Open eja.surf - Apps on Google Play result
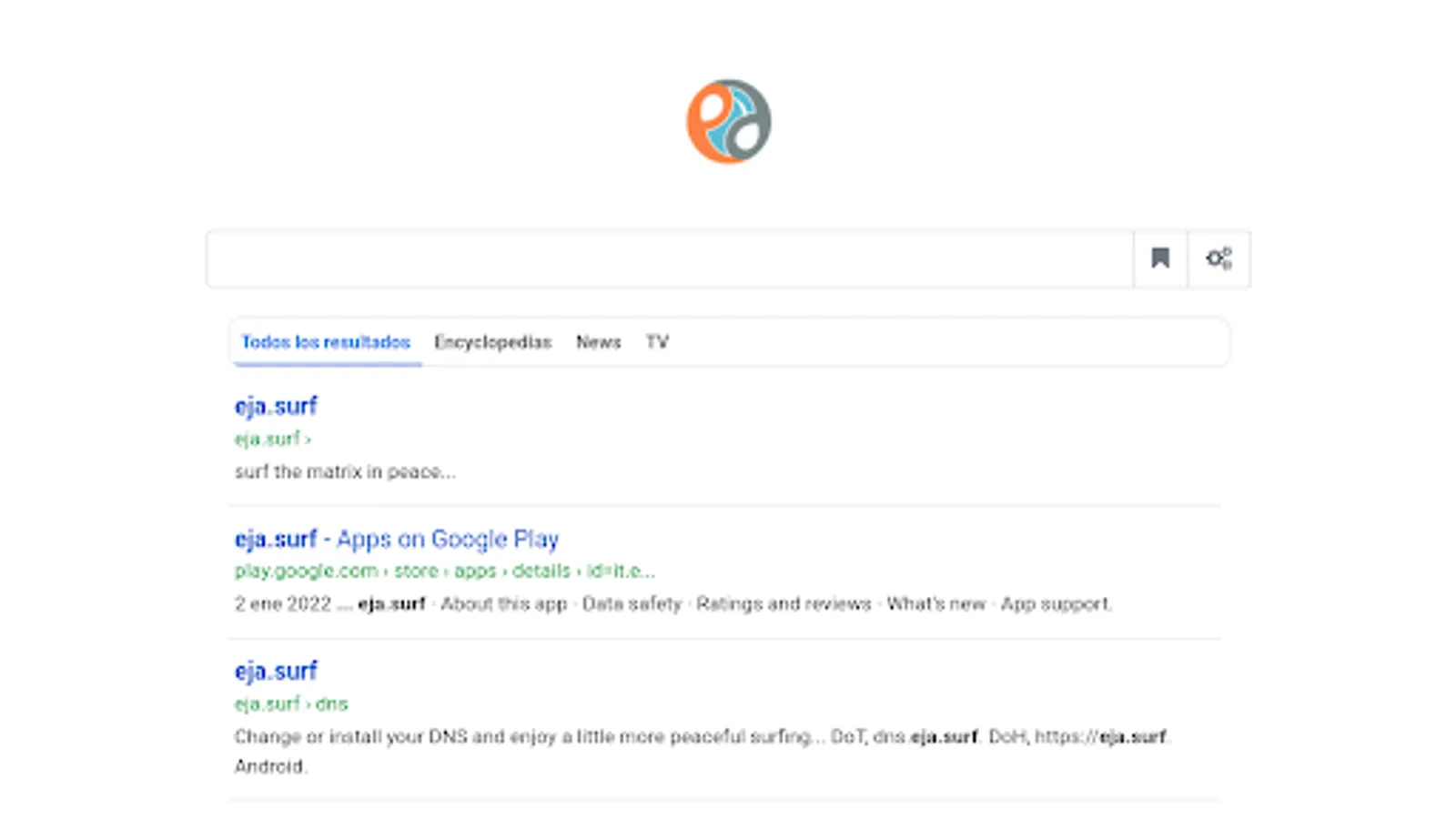The height and width of the screenshot is (819, 1456). (x=397, y=539)
